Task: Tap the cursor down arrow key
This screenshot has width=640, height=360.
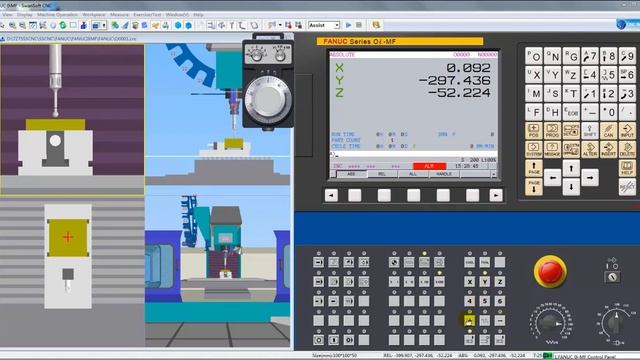Action: point(571,187)
